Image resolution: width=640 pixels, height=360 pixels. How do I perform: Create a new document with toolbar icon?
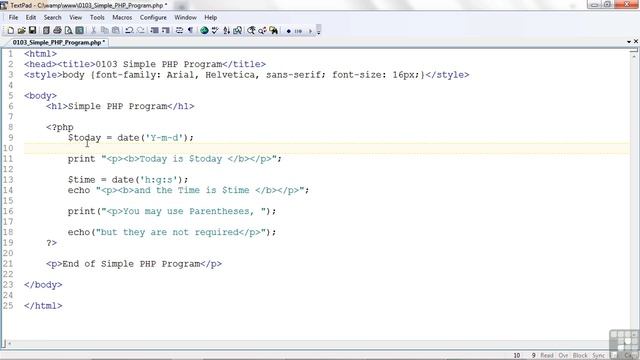[x=11, y=31]
